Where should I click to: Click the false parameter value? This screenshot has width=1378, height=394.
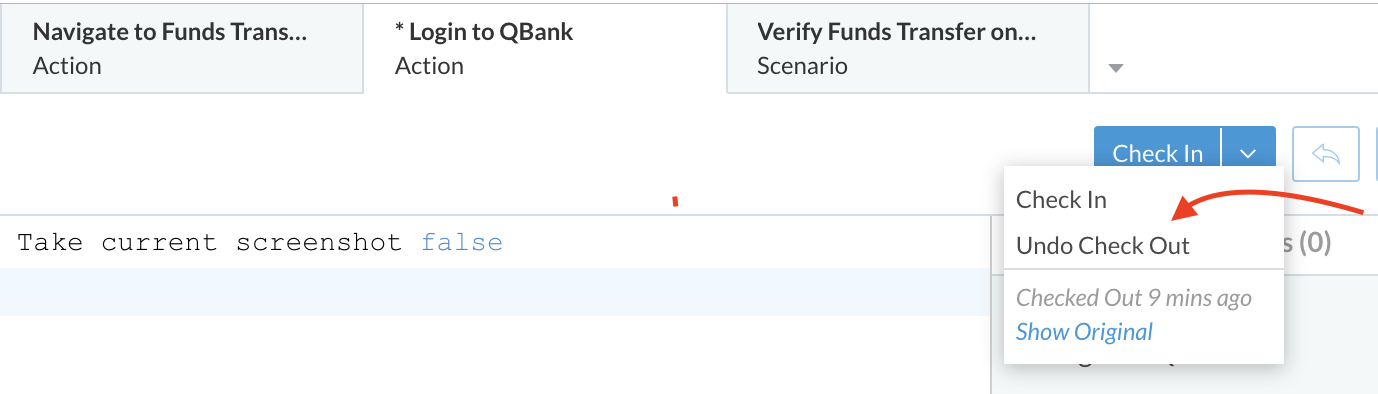click(x=462, y=242)
